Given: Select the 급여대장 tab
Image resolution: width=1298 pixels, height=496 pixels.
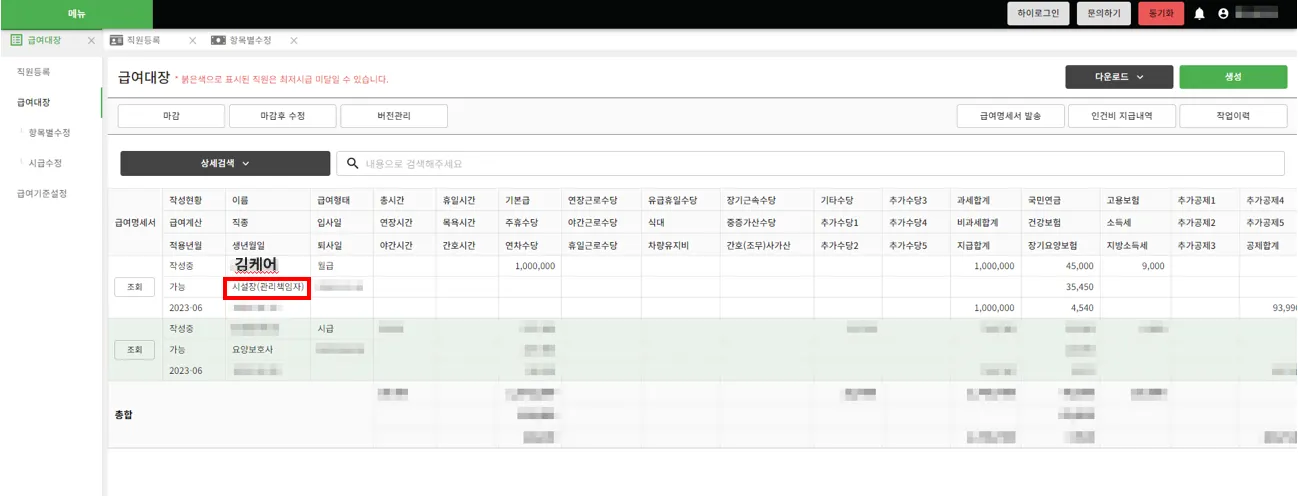Looking at the screenshot, I should 44,40.
